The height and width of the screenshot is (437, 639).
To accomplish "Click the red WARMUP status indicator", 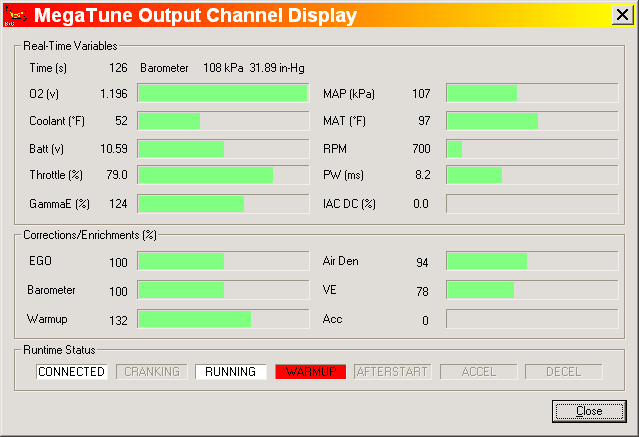I will [311, 372].
